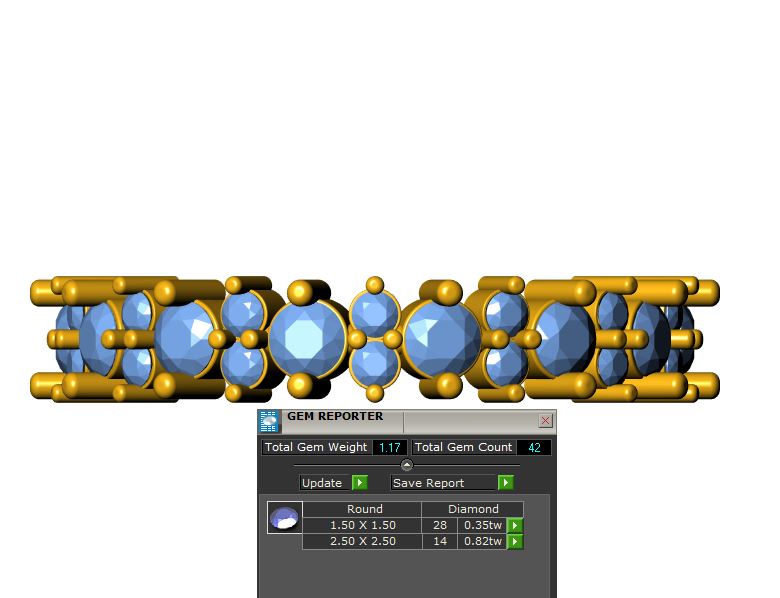This screenshot has height=598, width=780.
Task: Click the green Save Report arrow
Action: pyautogui.click(x=506, y=483)
